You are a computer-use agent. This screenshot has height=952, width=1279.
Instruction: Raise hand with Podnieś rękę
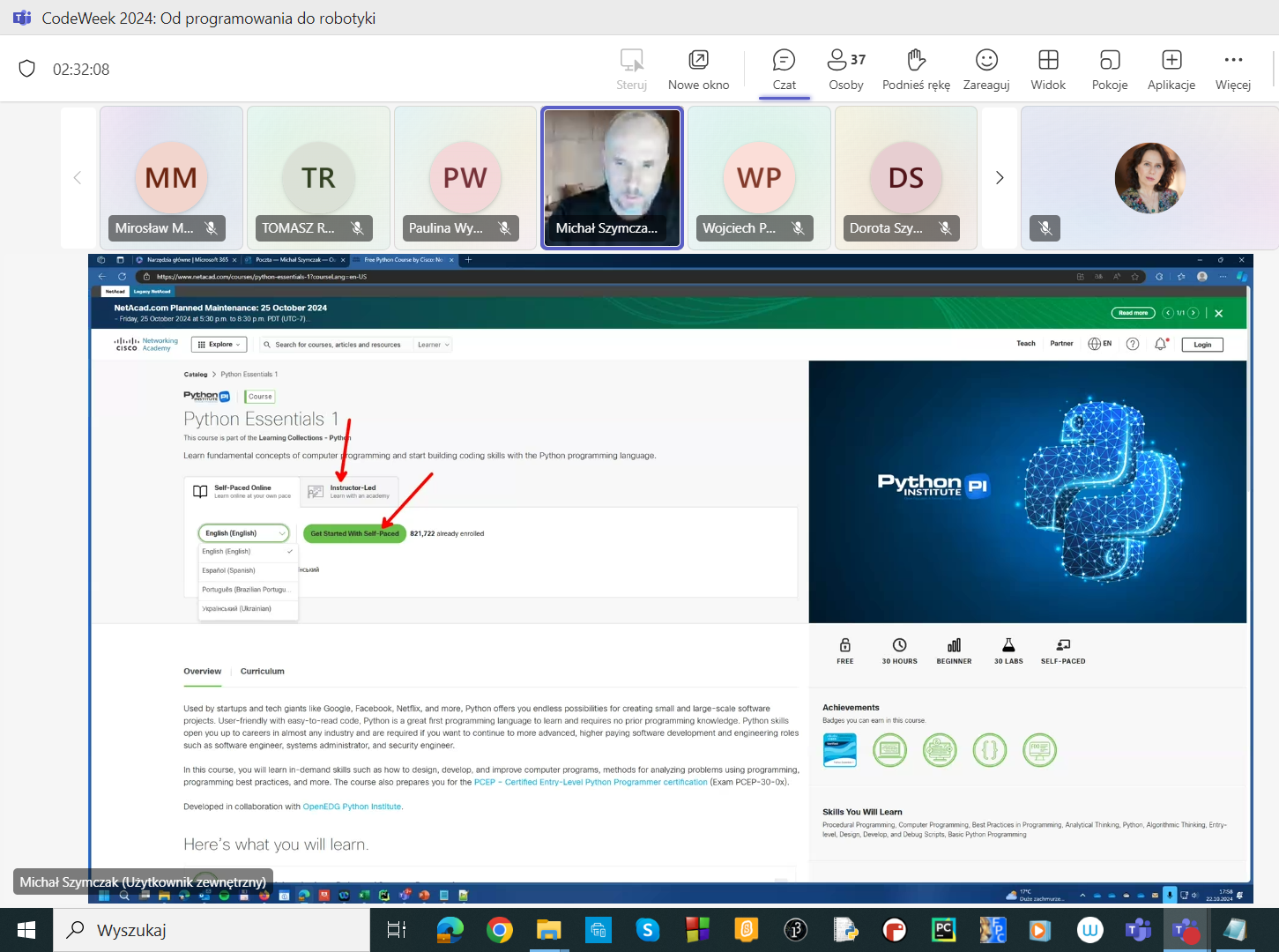point(916,70)
